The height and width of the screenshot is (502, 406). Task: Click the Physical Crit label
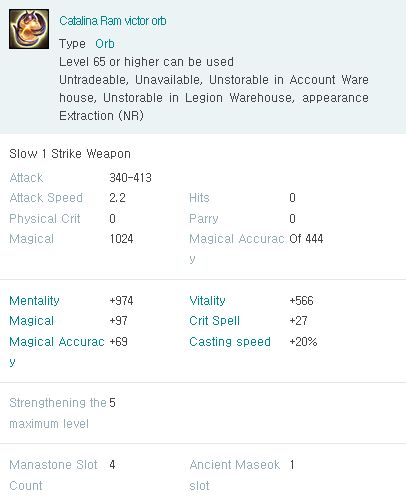[45, 219]
